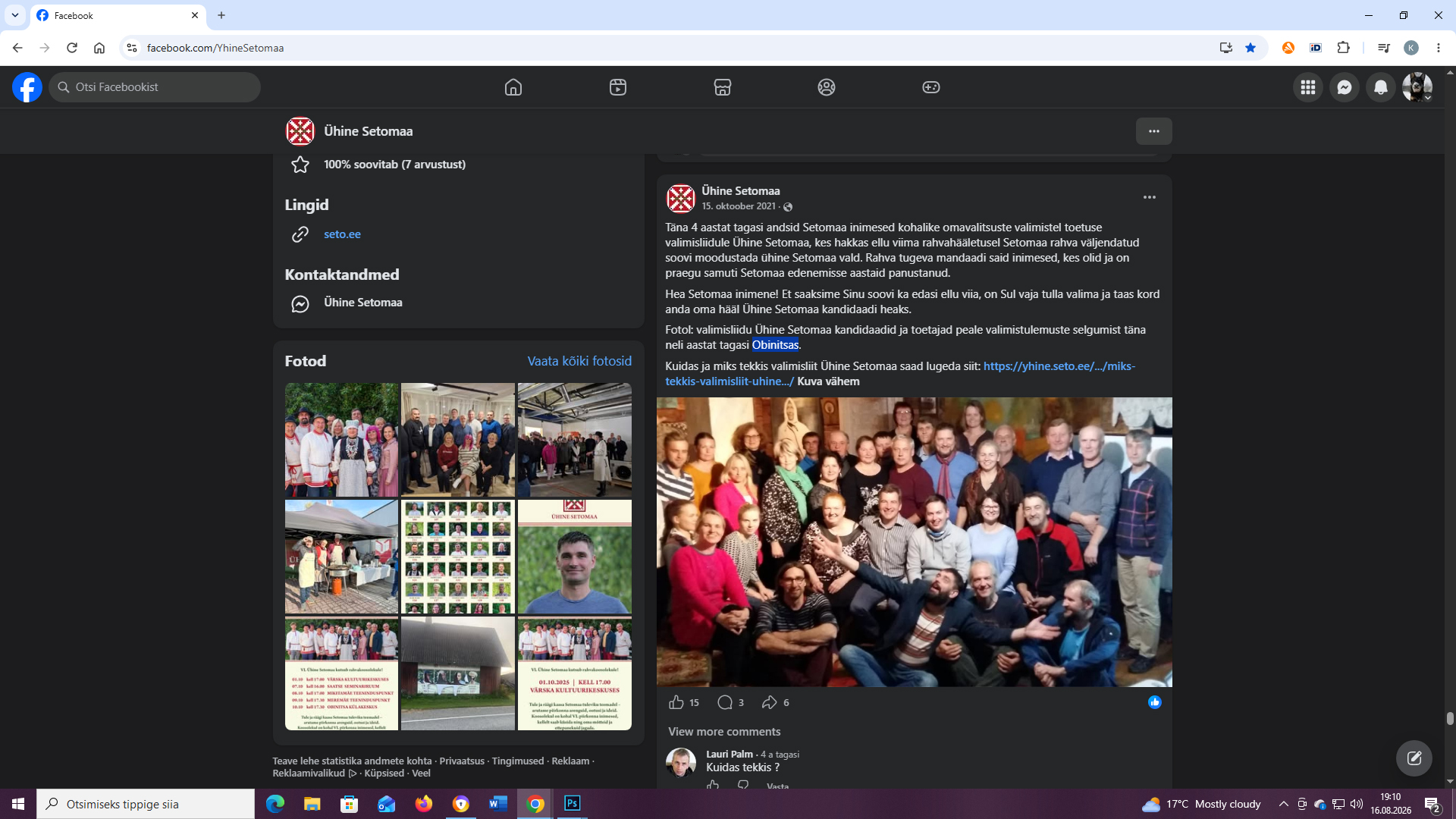The height and width of the screenshot is (819, 1456).
Task: Open Messenger chats icon
Action: tap(1345, 87)
